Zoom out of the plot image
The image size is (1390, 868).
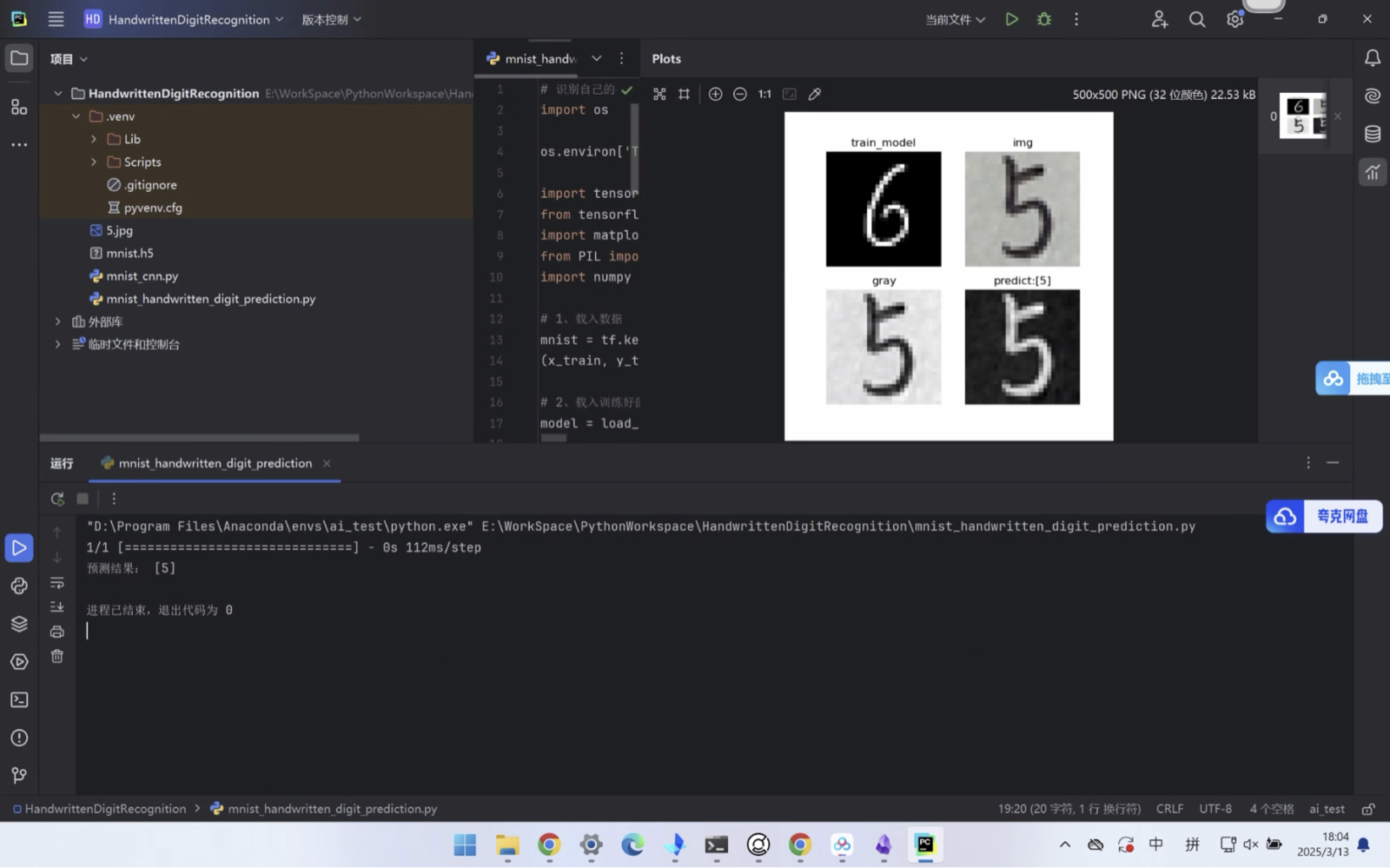click(x=739, y=94)
